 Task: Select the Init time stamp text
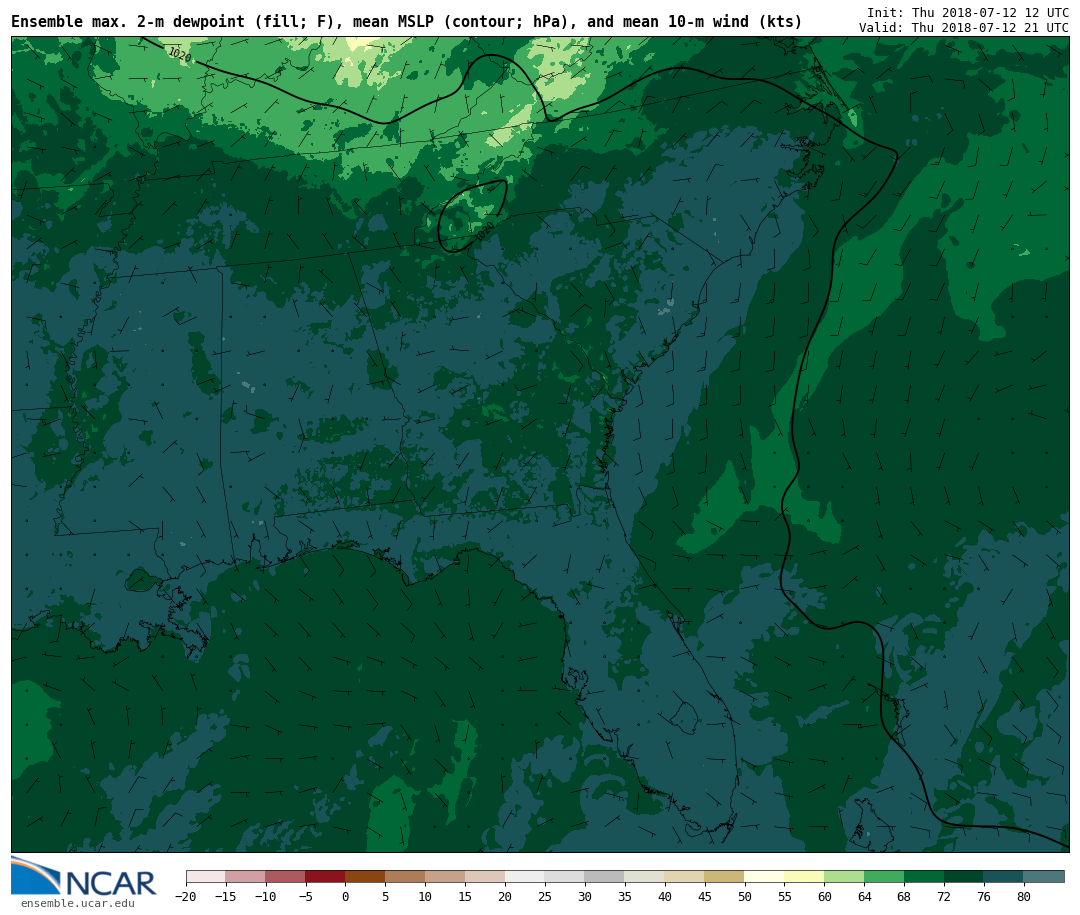967,12
